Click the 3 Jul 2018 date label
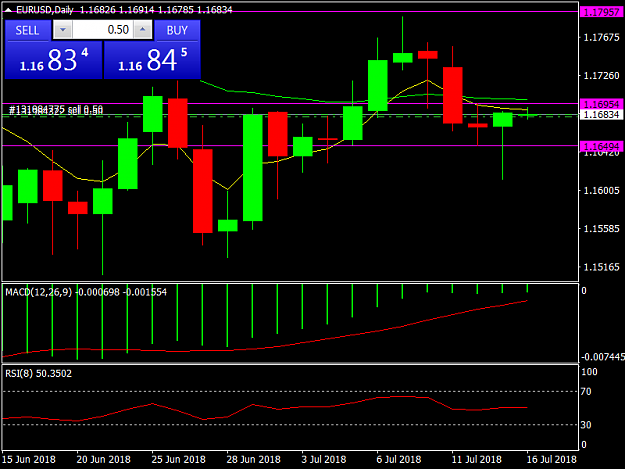 324,459
